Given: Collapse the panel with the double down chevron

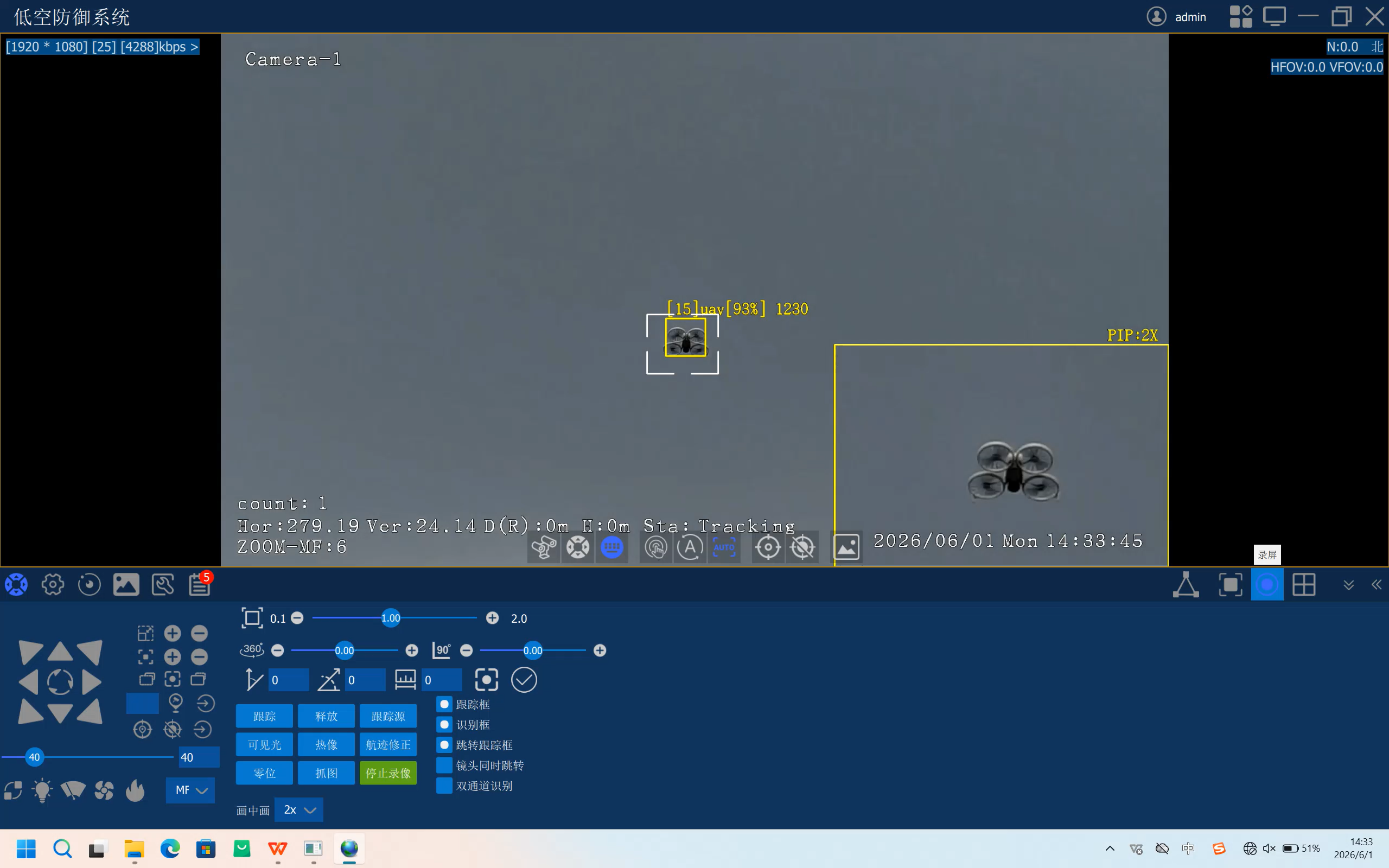Looking at the screenshot, I should 1349,585.
